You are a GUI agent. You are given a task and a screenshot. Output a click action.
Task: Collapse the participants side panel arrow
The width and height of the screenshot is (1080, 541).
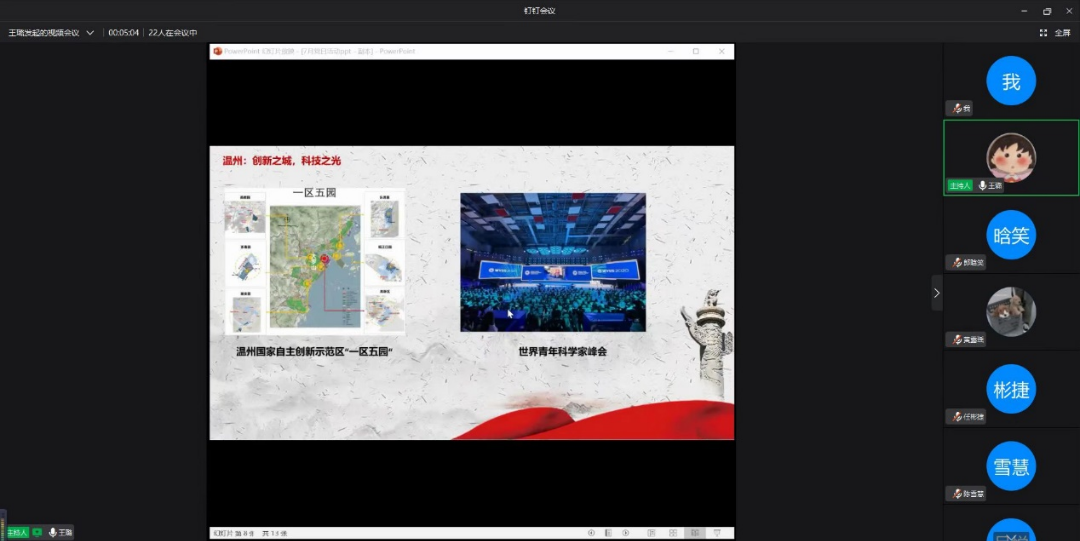click(x=936, y=293)
